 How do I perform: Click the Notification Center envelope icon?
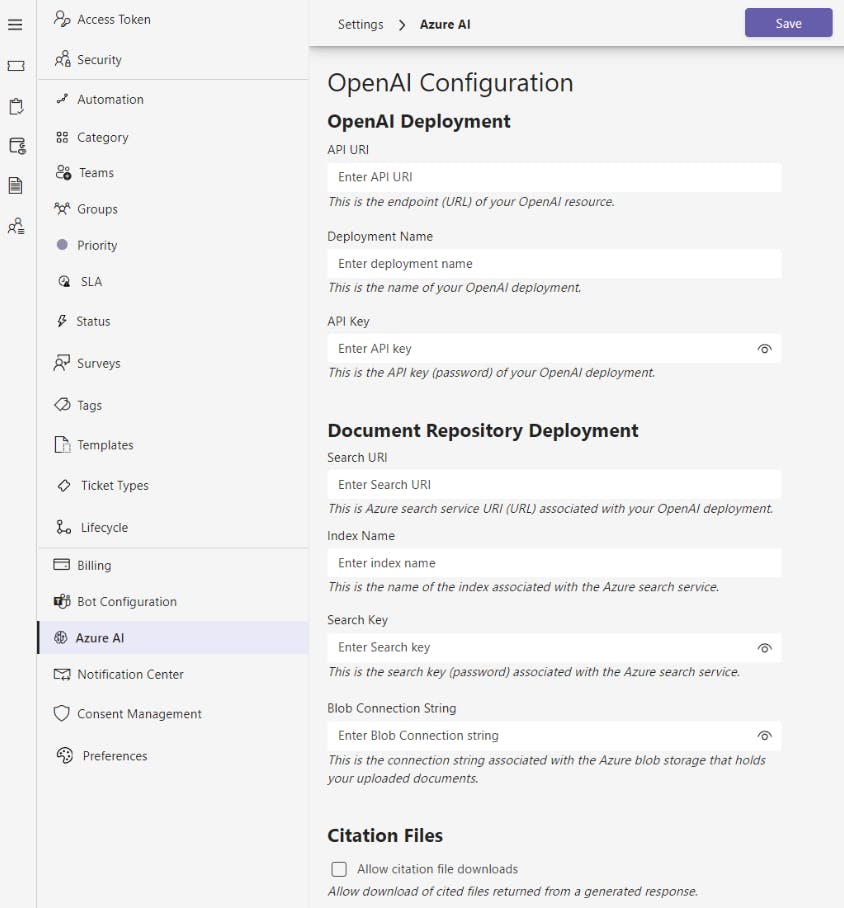[61, 674]
